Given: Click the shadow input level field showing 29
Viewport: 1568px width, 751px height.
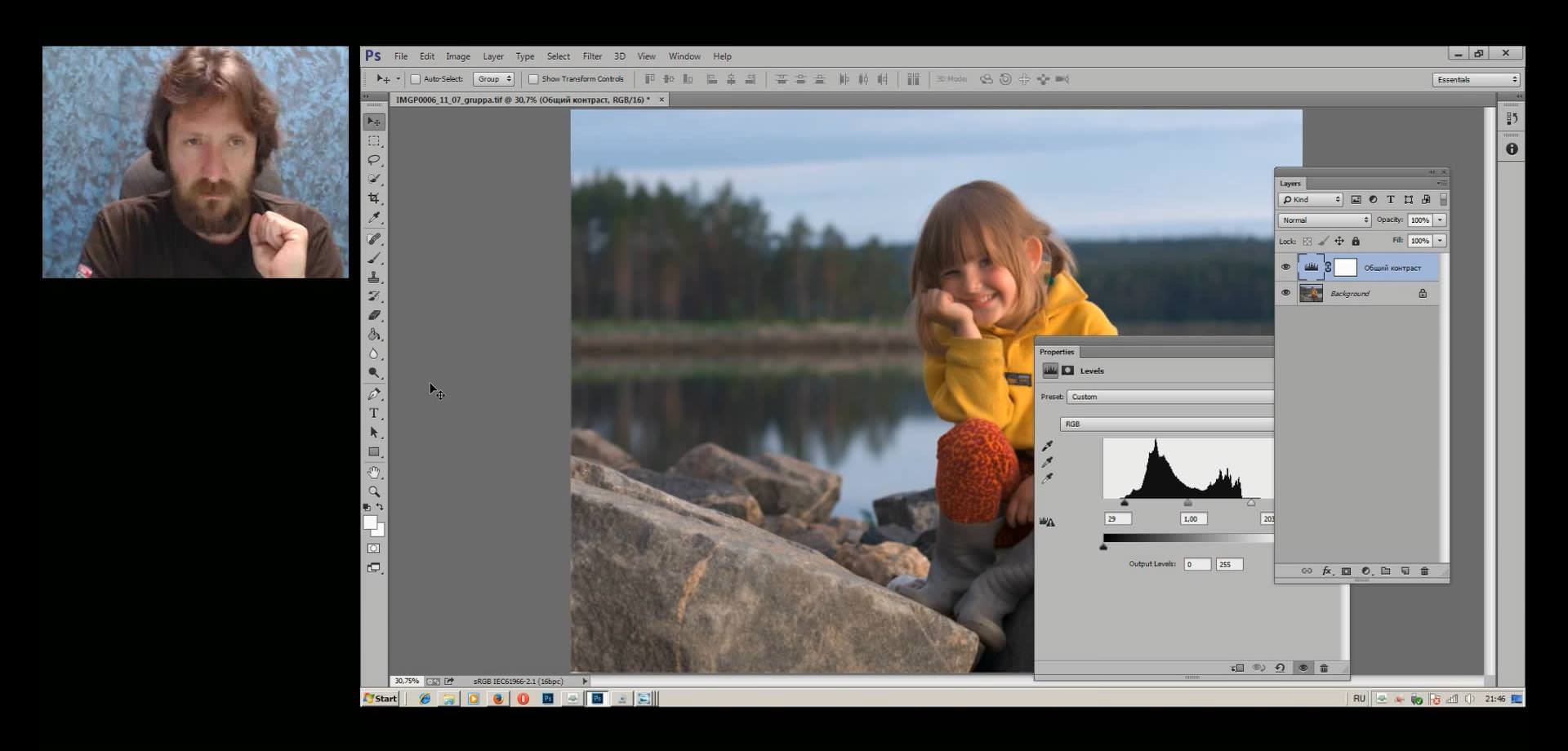Looking at the screenshot, I should click(x=1118, y=519).
